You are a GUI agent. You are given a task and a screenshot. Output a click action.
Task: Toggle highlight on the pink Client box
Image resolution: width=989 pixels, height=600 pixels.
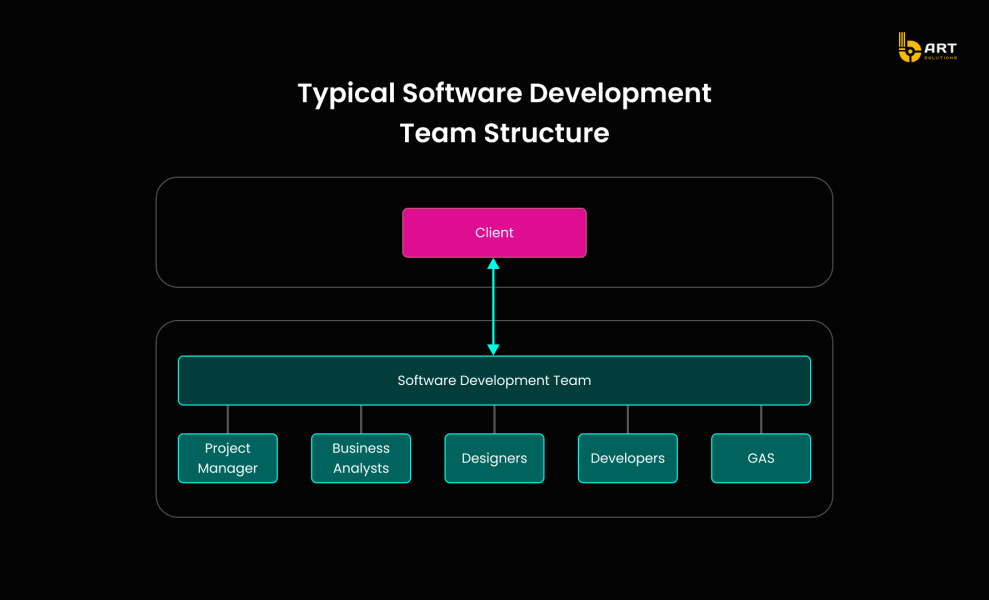coord(494,232)
